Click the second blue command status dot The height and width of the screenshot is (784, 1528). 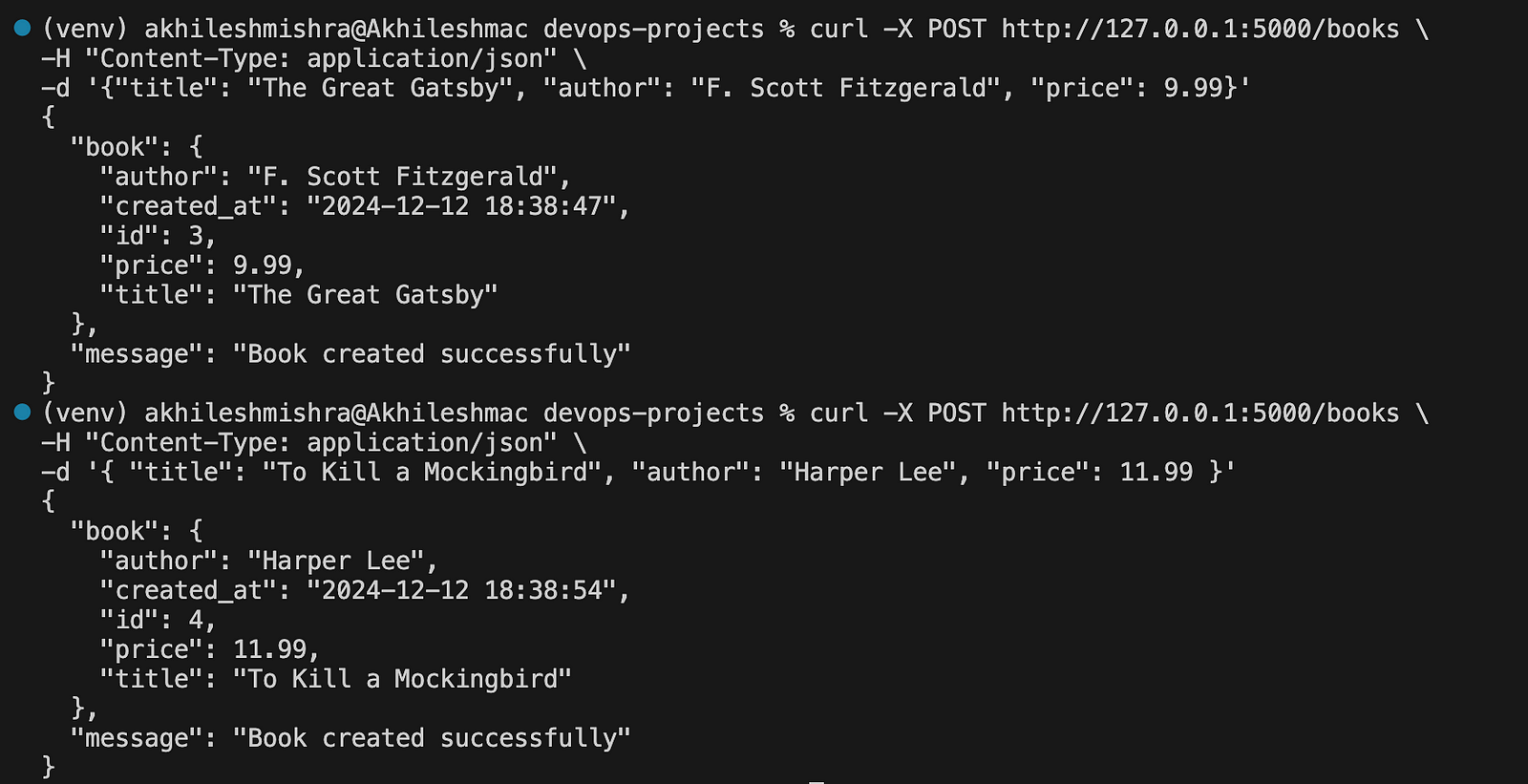[x=23, y=413]
